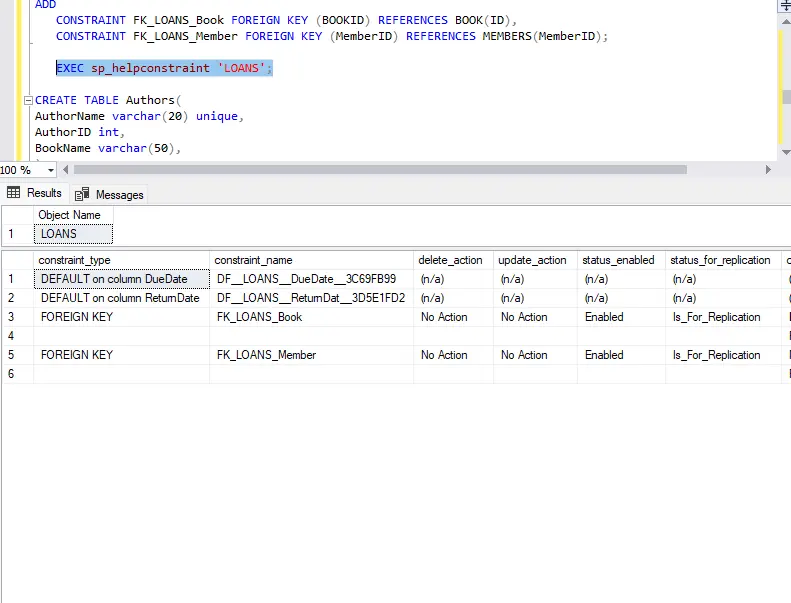Click row header 6 in constraints grid
Image resolution: width=791 pixels, height=603 pixels.
[x=18, y=374]
